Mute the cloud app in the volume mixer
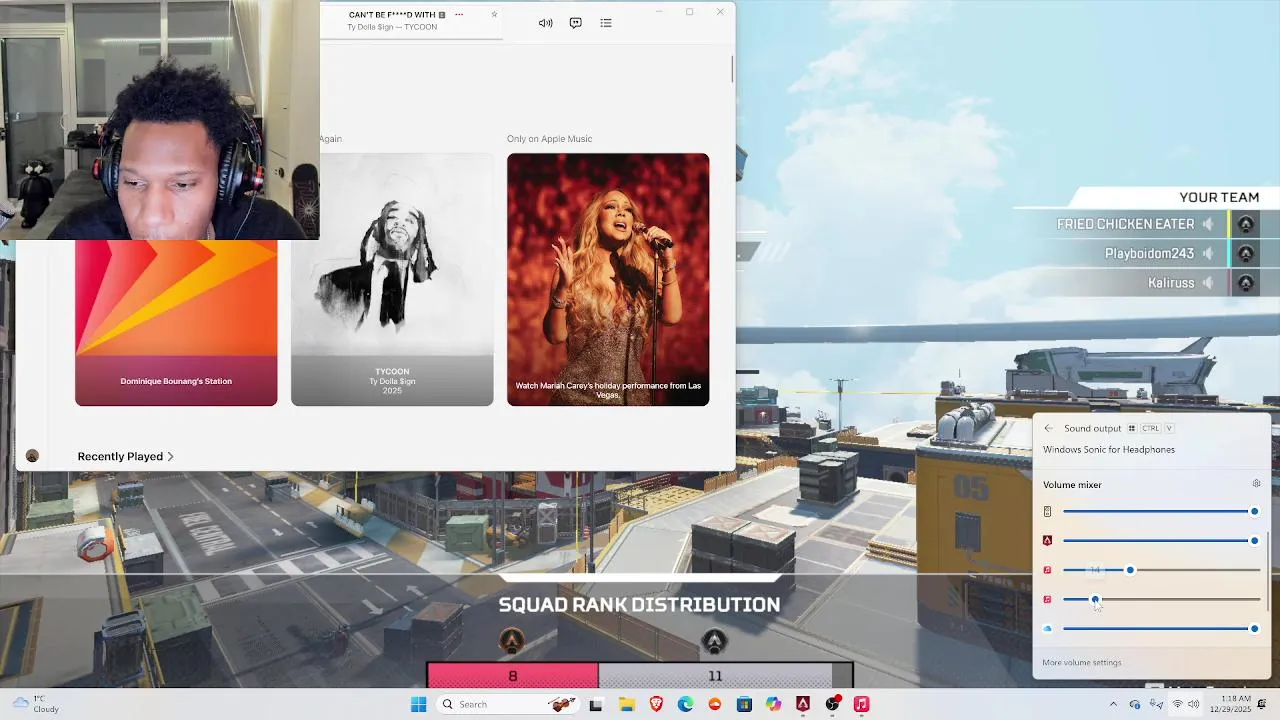The height and width of the screenshot is (720, 1280). coord(1047,629)
